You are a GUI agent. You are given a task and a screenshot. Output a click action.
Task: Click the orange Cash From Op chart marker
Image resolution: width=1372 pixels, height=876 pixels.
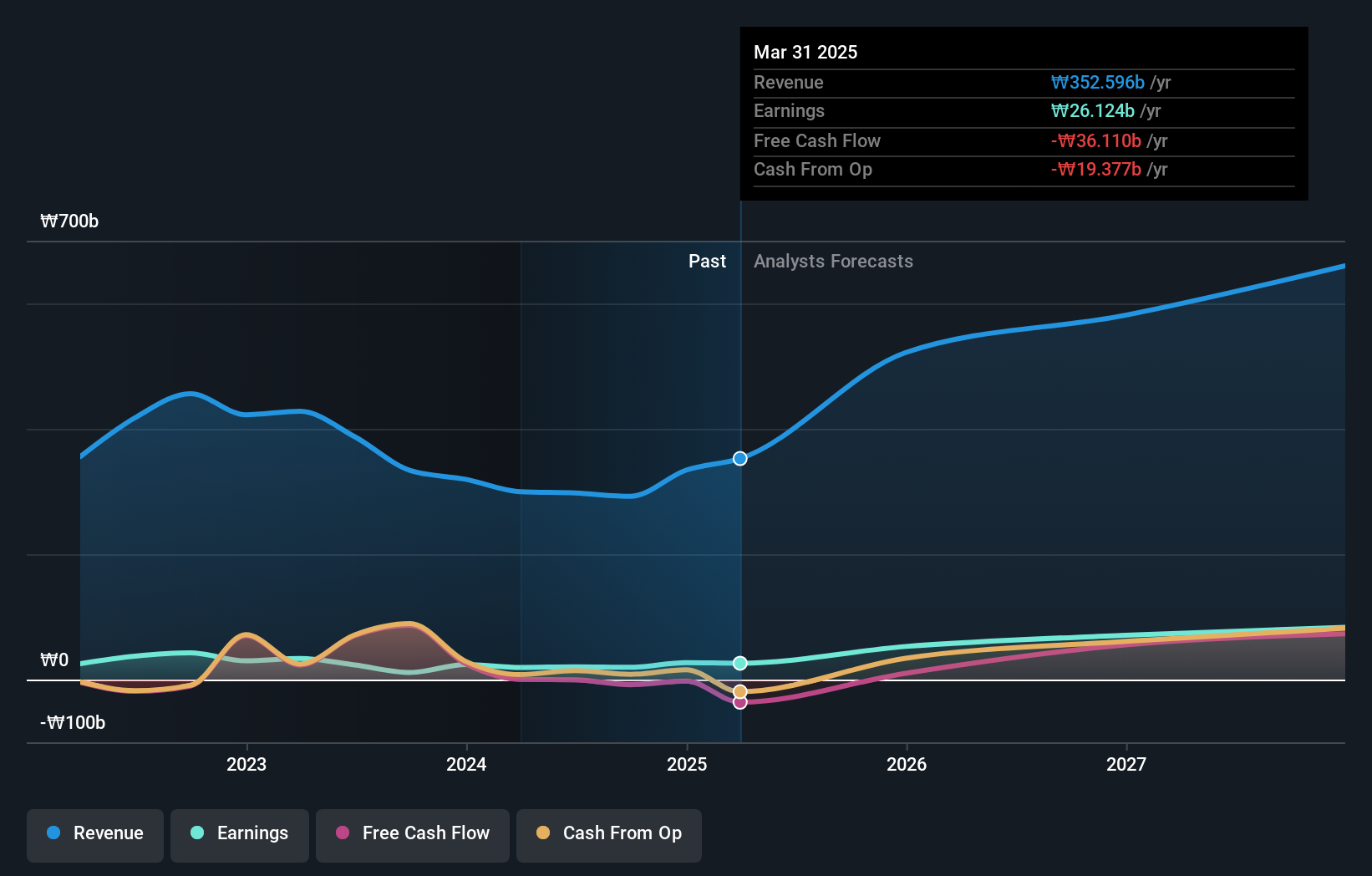[x=739, y=690]
